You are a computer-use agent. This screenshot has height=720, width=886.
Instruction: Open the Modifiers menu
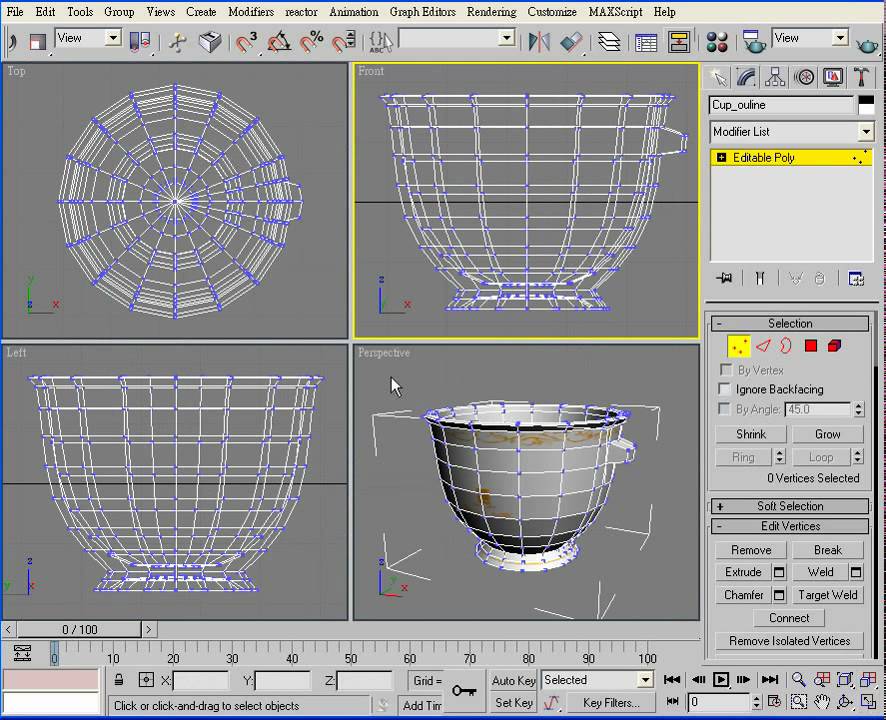(251, 11)
